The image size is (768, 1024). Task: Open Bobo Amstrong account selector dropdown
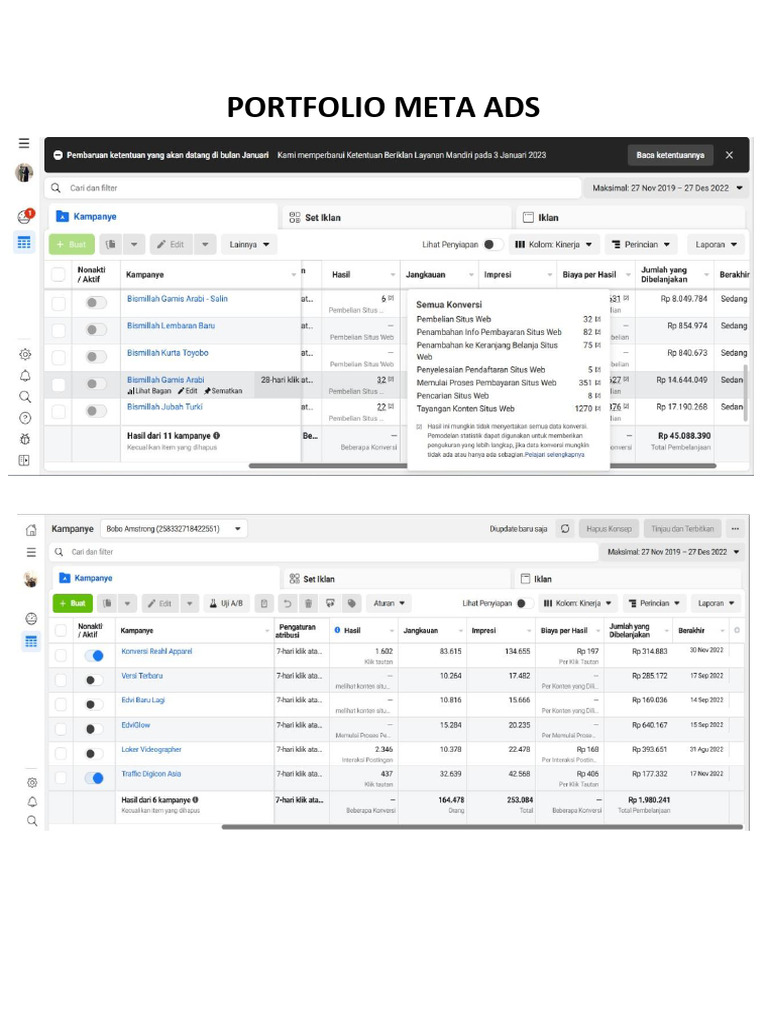click(x=175, y=529)
